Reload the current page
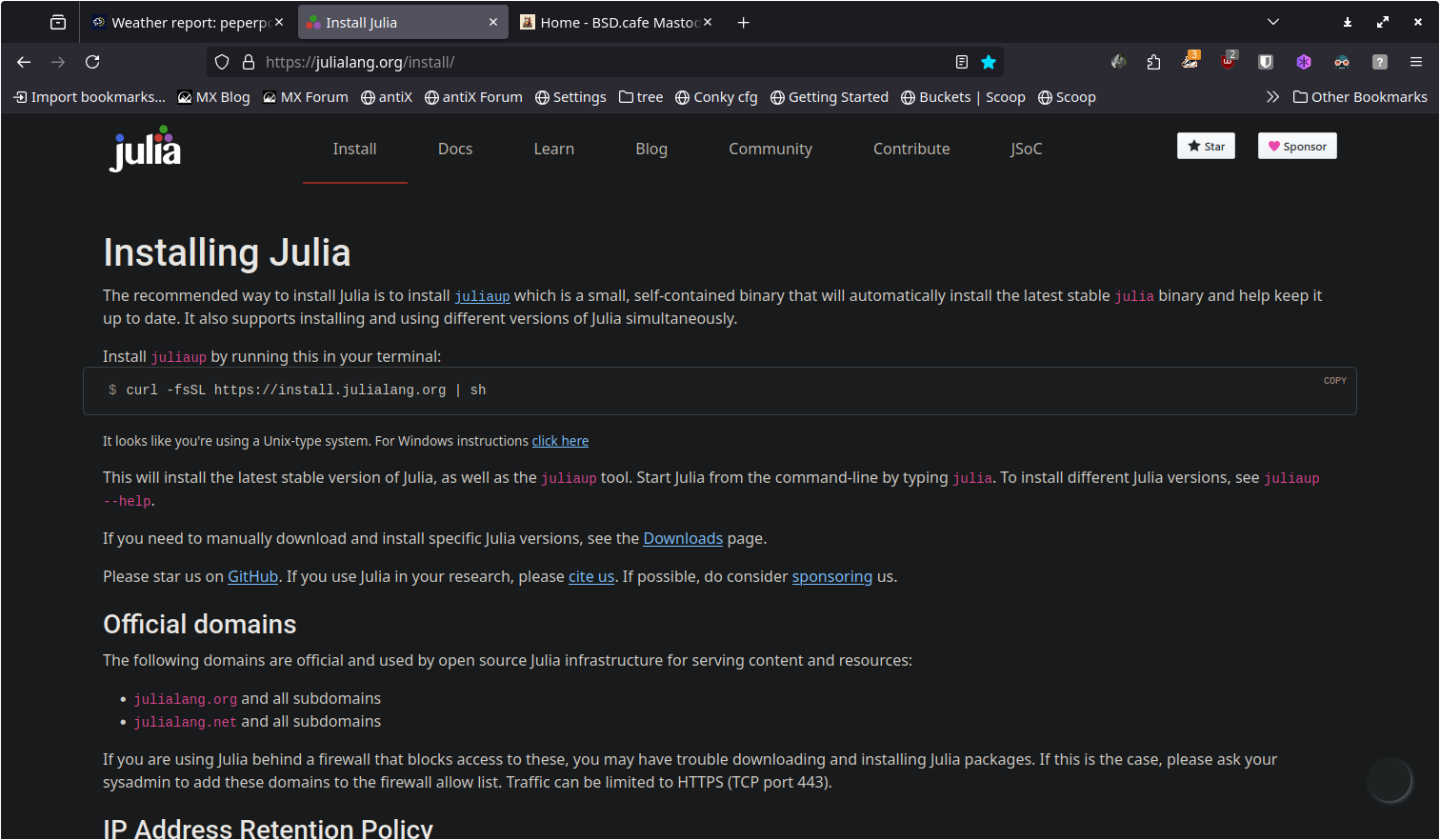 point(92,62)
